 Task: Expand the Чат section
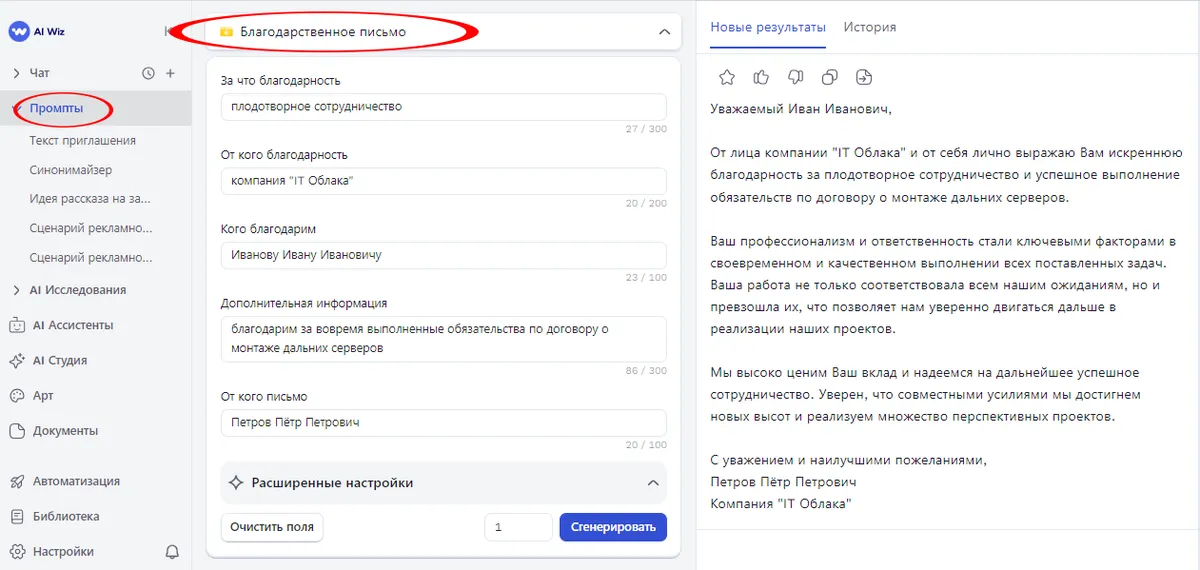coord(17,73)
